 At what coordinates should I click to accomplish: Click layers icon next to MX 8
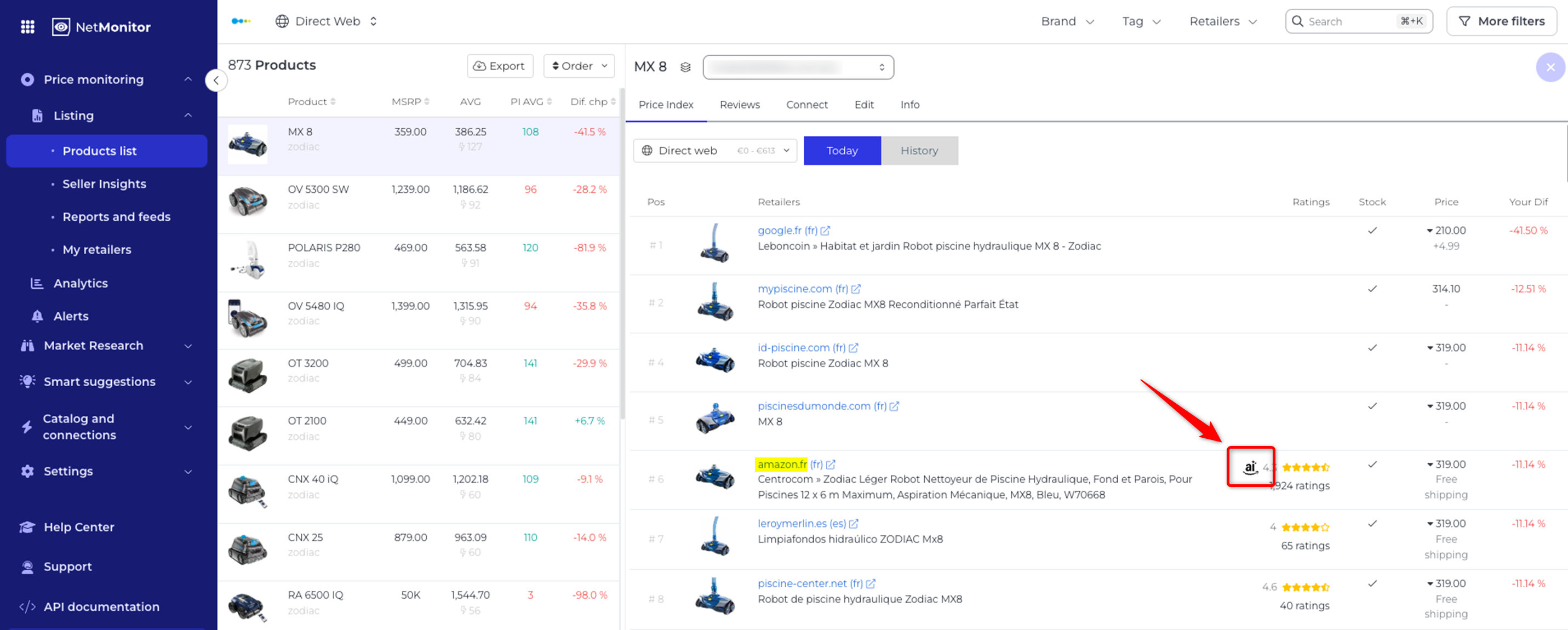click(685, 67)
